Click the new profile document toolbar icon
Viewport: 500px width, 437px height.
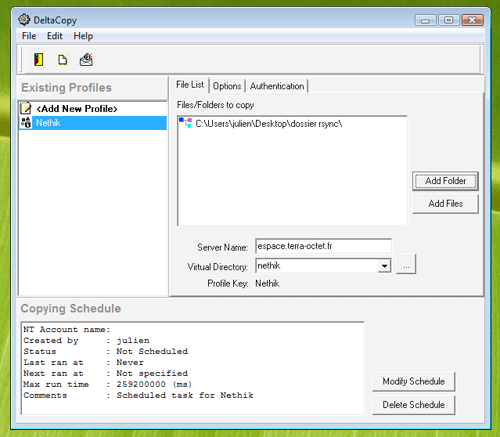pos(63,60)
